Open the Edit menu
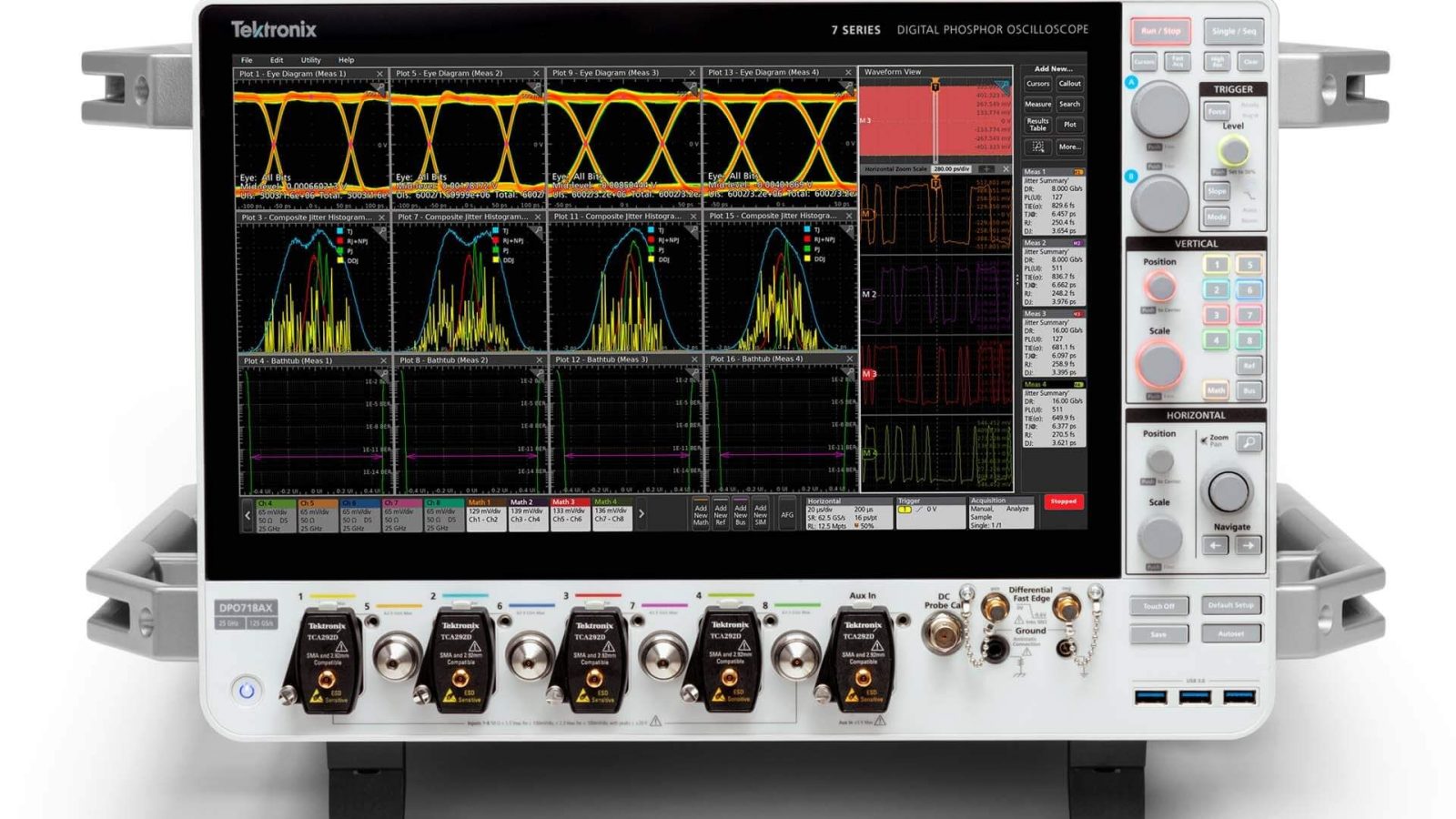The image size is (1456, 819). click(277, 60)
